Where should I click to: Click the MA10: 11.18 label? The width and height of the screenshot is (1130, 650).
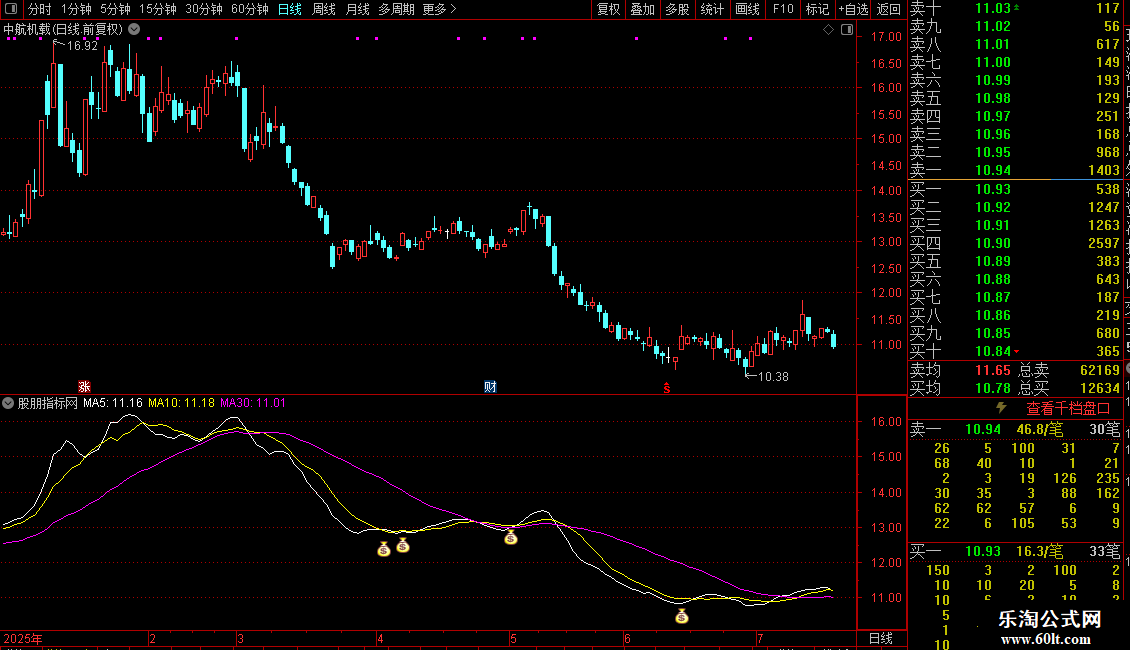coord(181,403)
